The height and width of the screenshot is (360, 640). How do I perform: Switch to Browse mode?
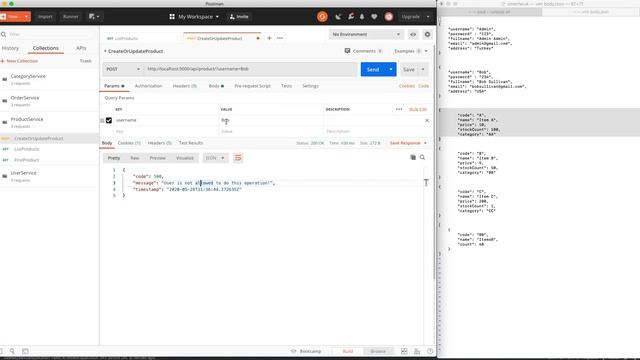coord(378,351)
